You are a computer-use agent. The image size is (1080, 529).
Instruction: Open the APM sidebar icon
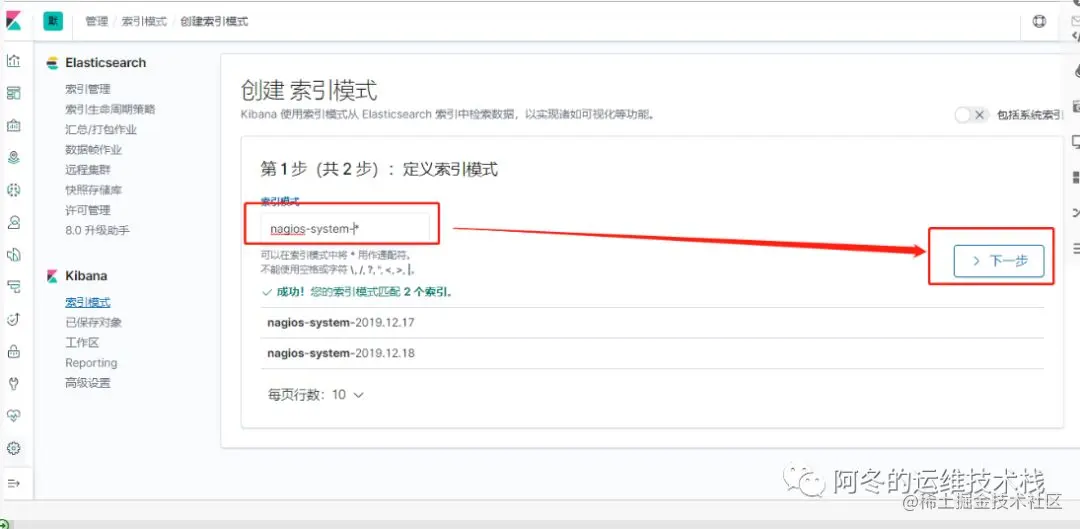(13, 287)
